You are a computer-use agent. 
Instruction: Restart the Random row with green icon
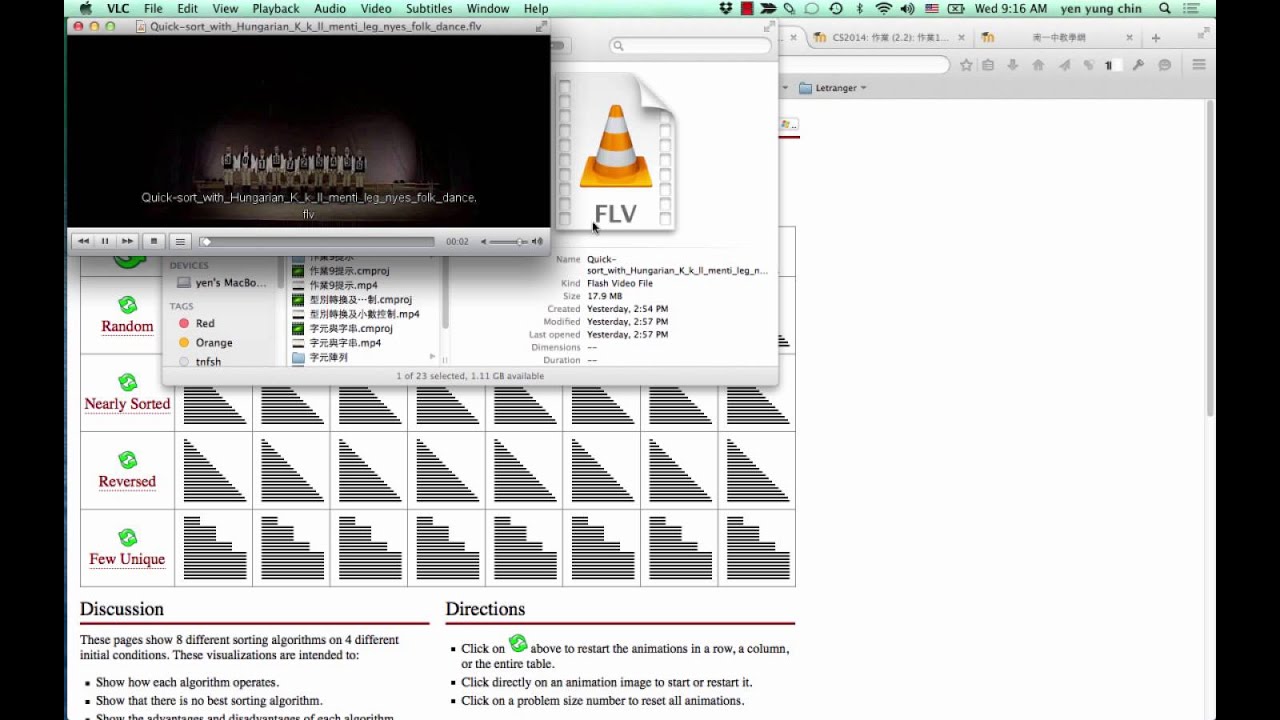[x=127, y=305]
